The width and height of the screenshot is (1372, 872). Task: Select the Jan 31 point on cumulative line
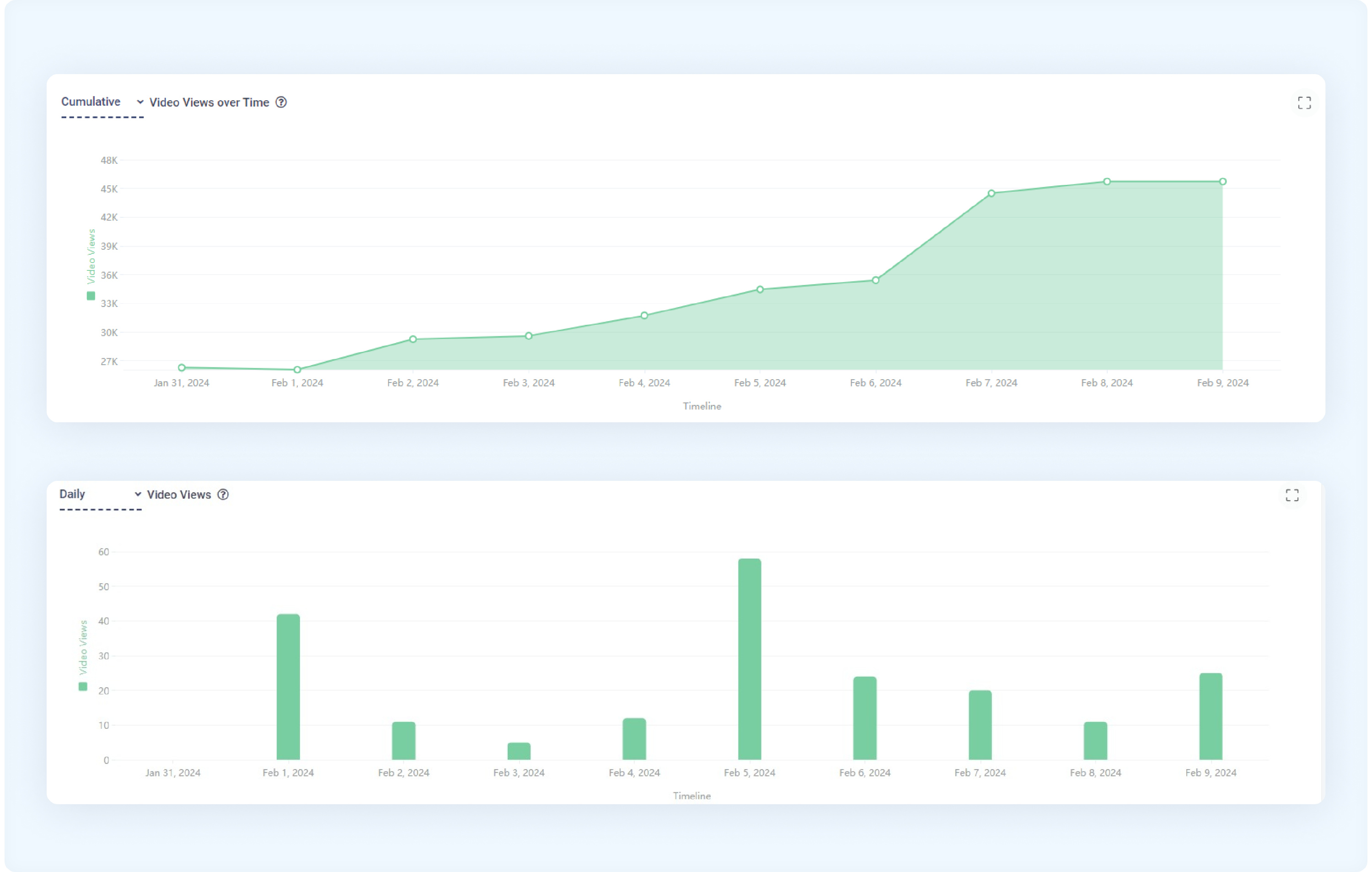coord(182,368)
